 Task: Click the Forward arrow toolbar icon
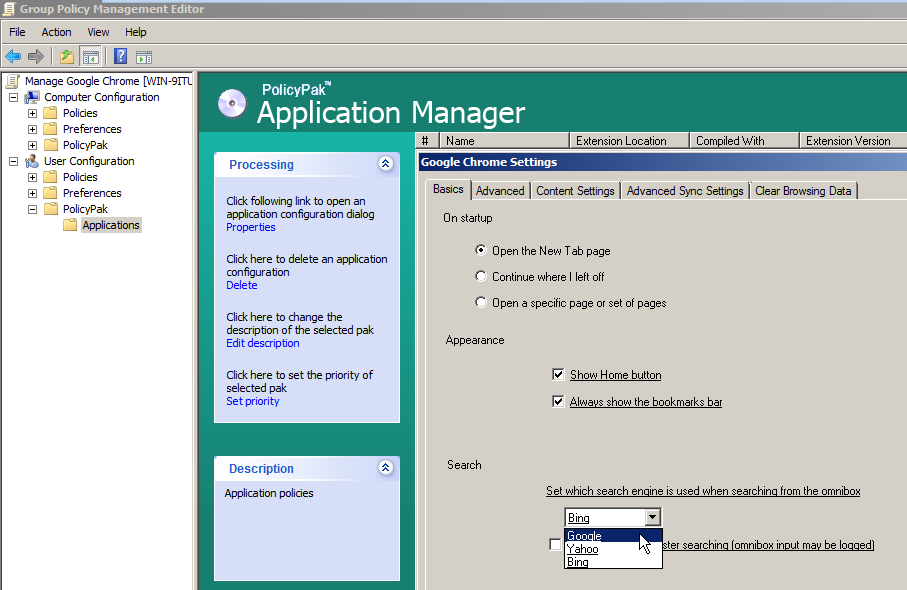(x=36, y=57)
